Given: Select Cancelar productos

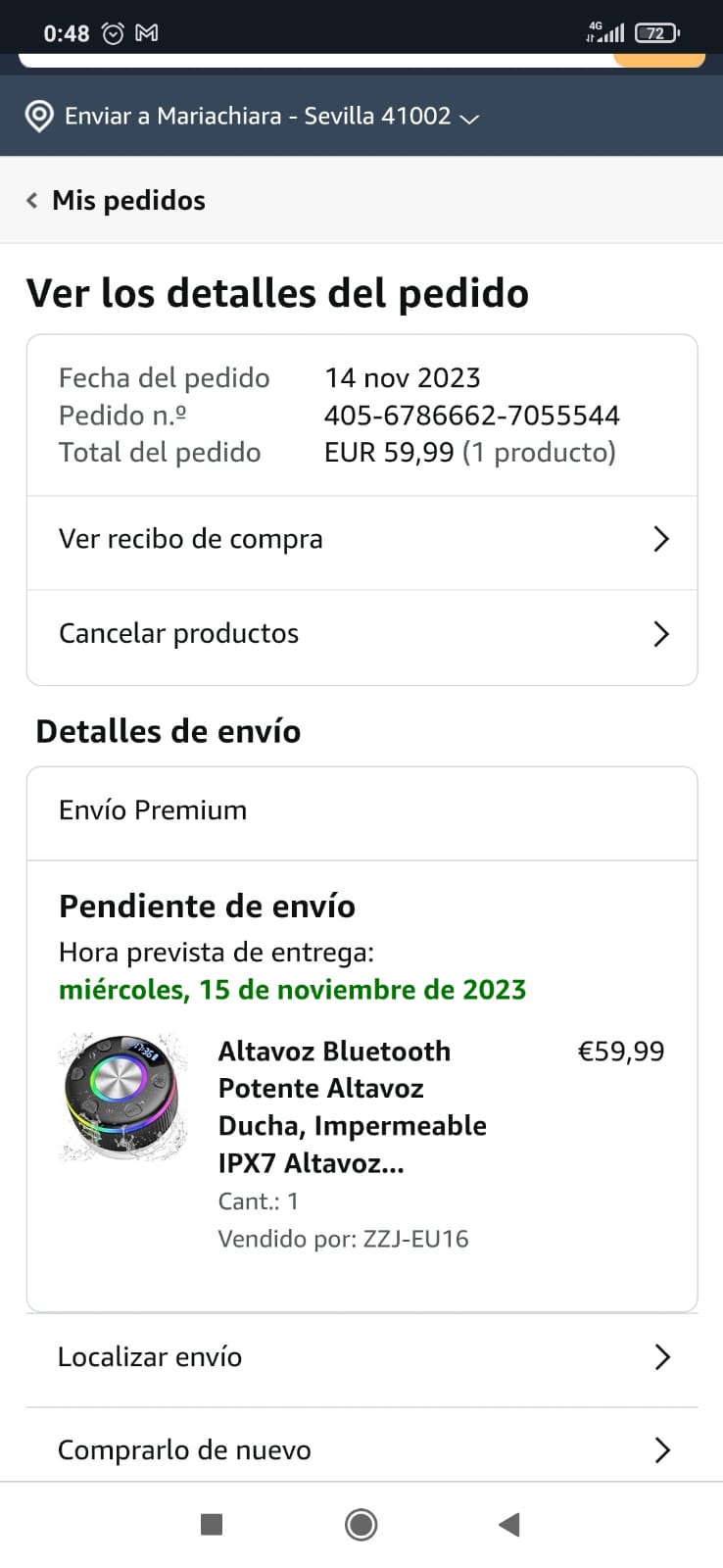Looking at the screenshot, I should (x=179, y=634).
